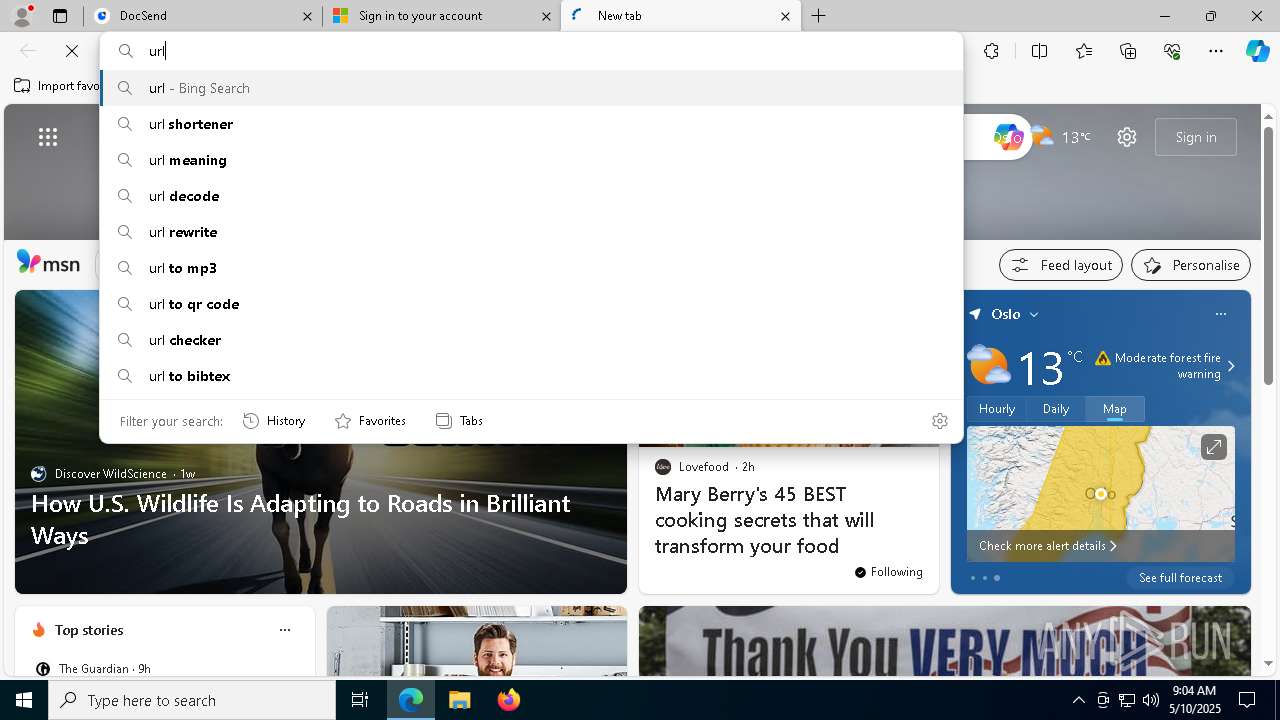Screen dimensions: 1280x720
Task: Open Settings and more ellipsis menu
Action: click(1216, 51)
